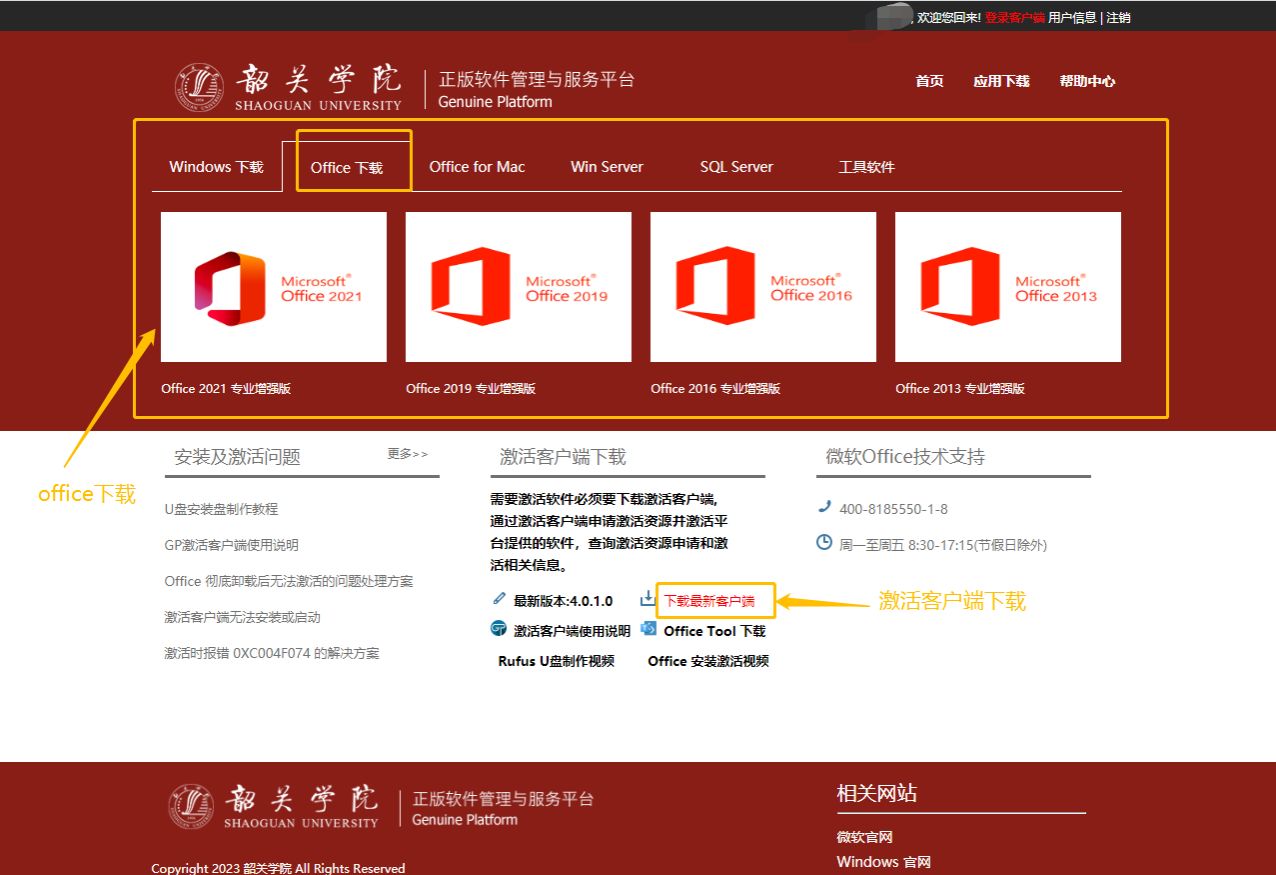
Task: Open 应用下载 in top navigation
Action: (x=1001, y=81)
